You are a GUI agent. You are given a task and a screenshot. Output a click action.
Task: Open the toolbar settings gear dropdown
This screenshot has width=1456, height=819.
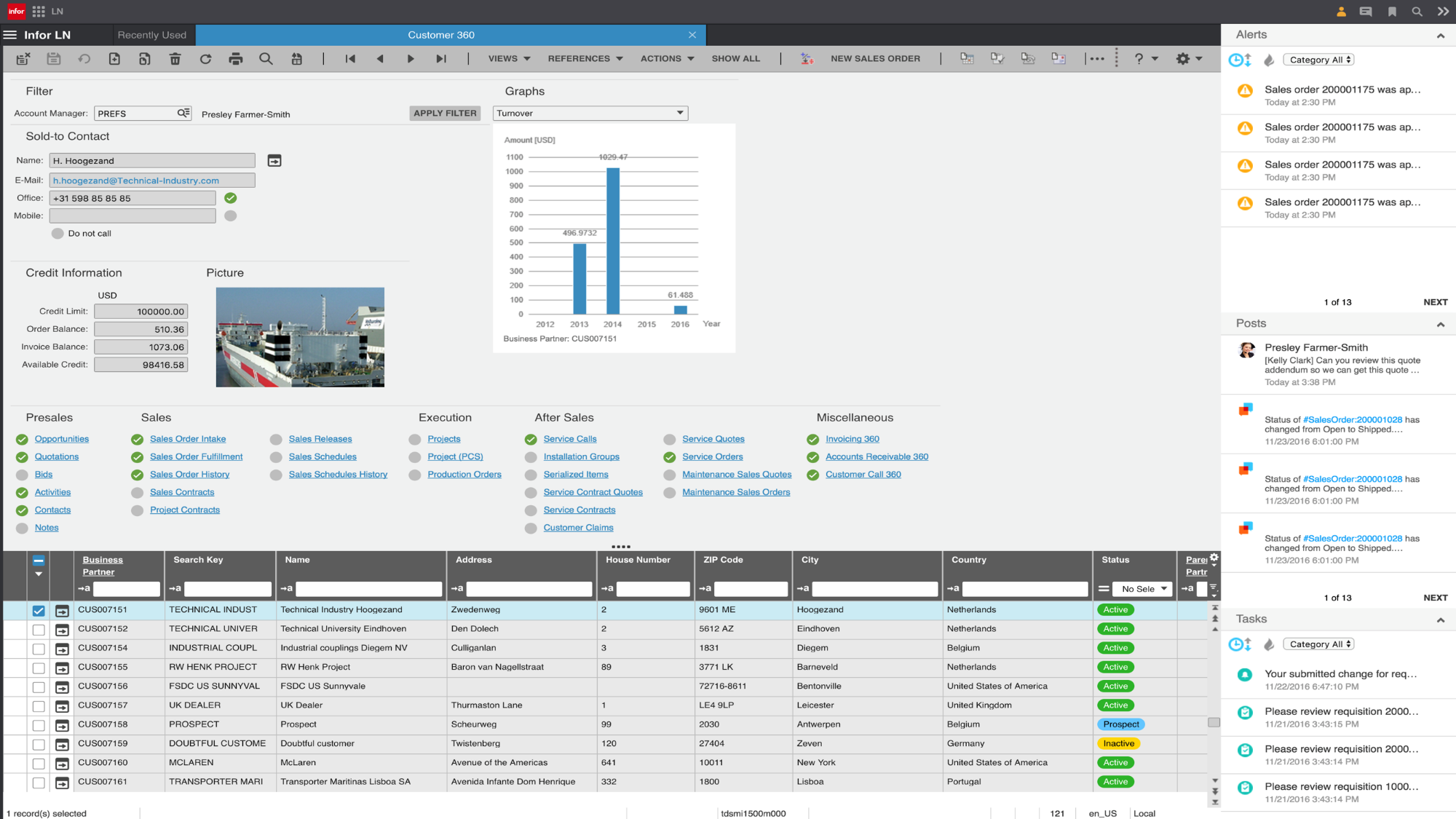pos(1189,59)
